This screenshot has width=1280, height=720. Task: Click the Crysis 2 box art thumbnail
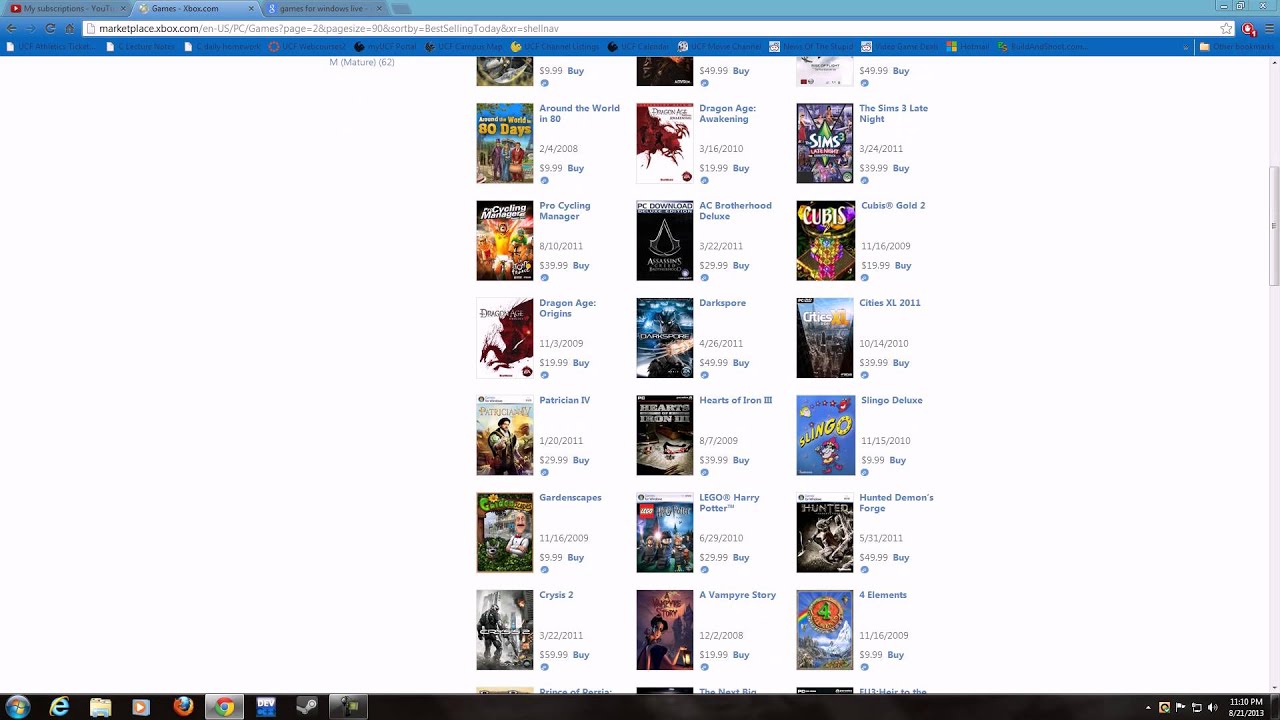[505, 630]
